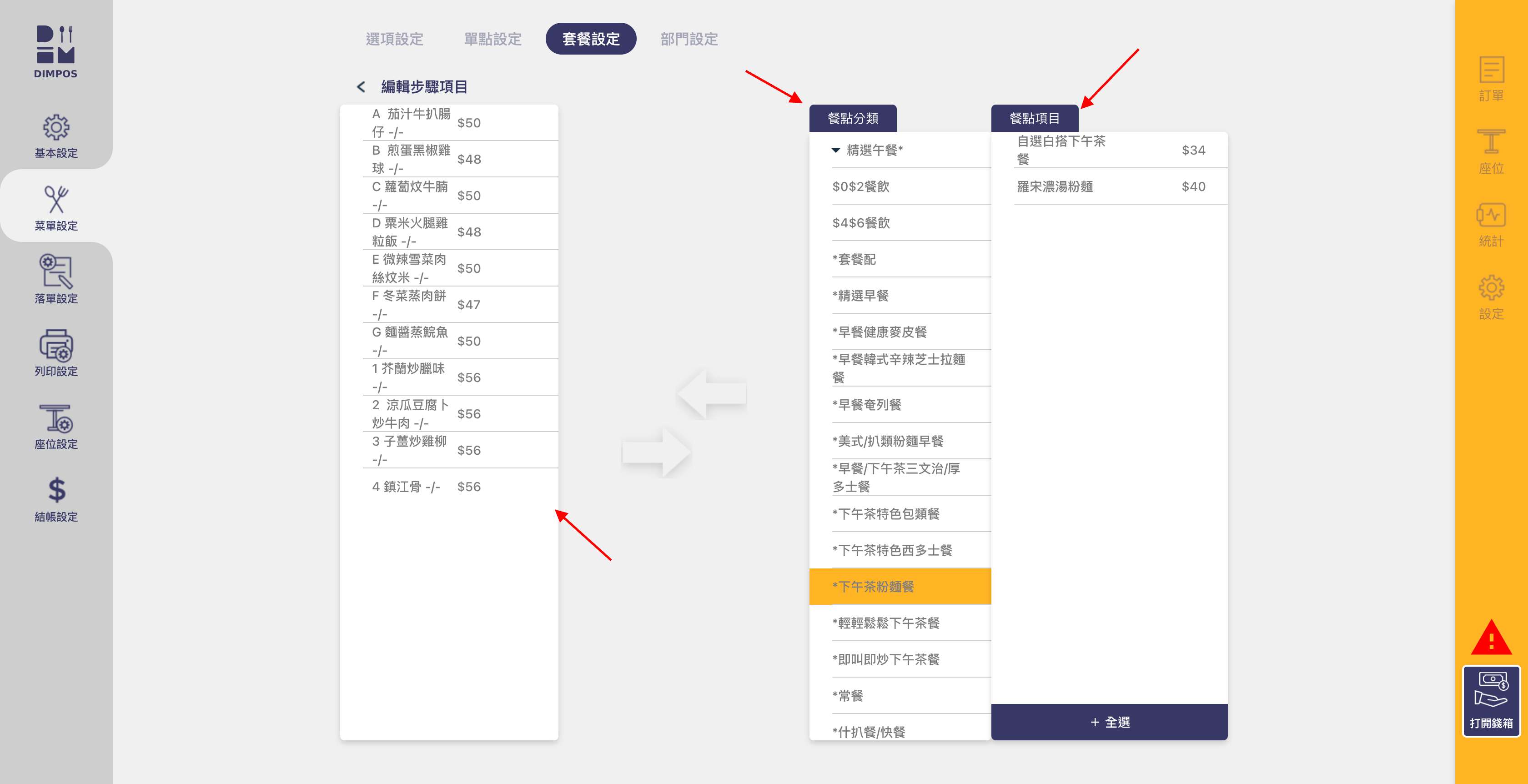Switch to the 部門設定 tab
1528x784 pixels.
click(x=689, y=39)
